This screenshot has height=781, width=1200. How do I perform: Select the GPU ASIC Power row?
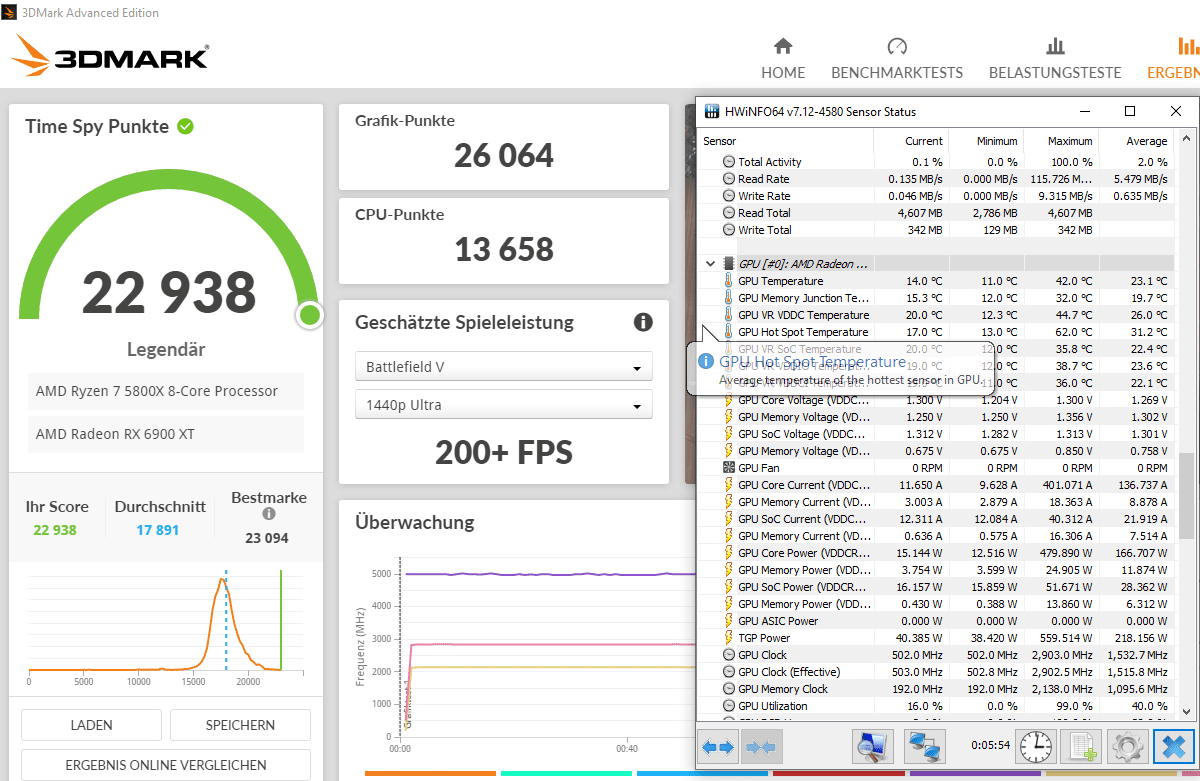tap(935, 621)
